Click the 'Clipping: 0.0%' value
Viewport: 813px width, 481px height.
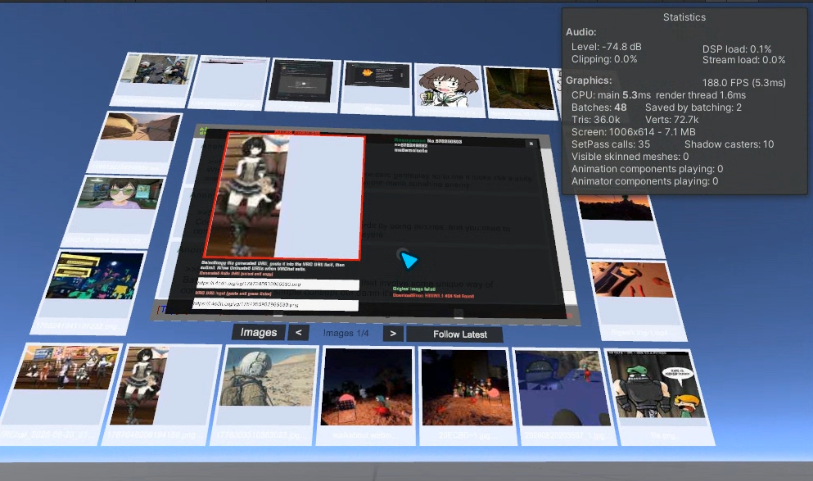(604, 59)
